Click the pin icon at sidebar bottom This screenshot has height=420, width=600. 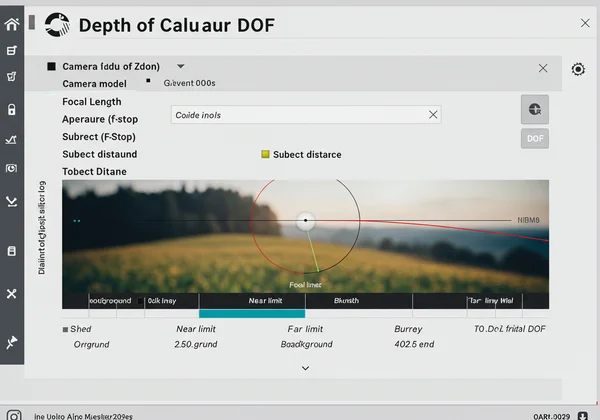pos(12,343)
